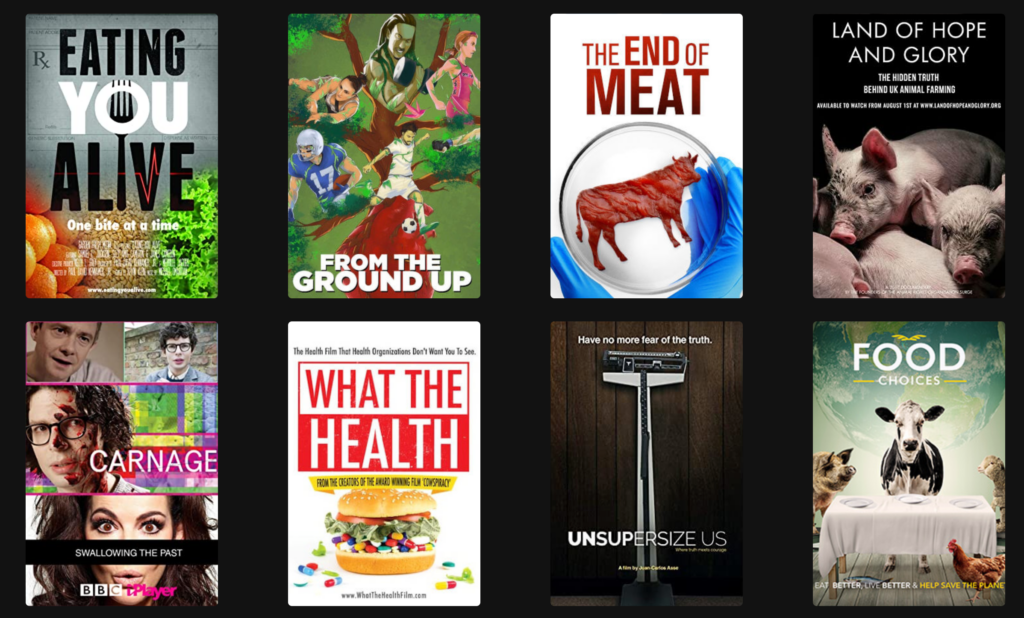Click the BBC iPlayer logo on Carnage
The image size is (1024, 618).
128,591
